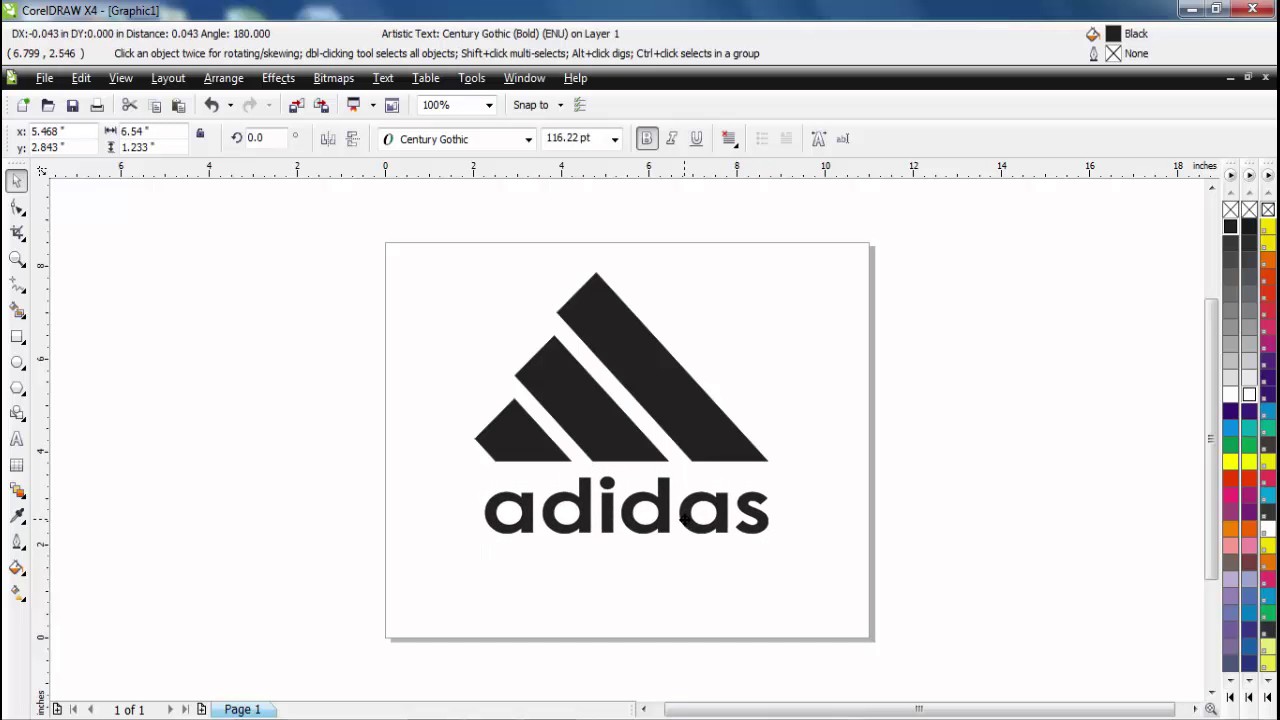
Task: Click the Export icon
Action: pos(321,105)
